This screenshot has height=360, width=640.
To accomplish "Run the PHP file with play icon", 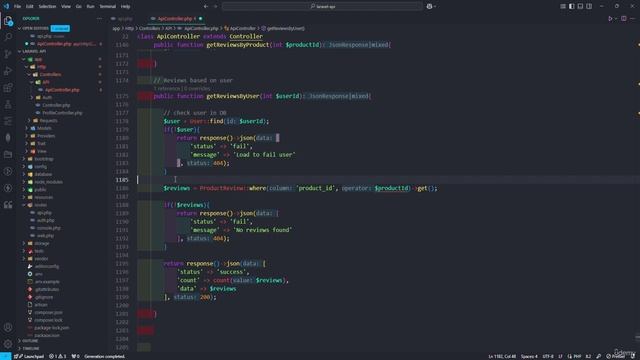I will [x=610, y=19].
